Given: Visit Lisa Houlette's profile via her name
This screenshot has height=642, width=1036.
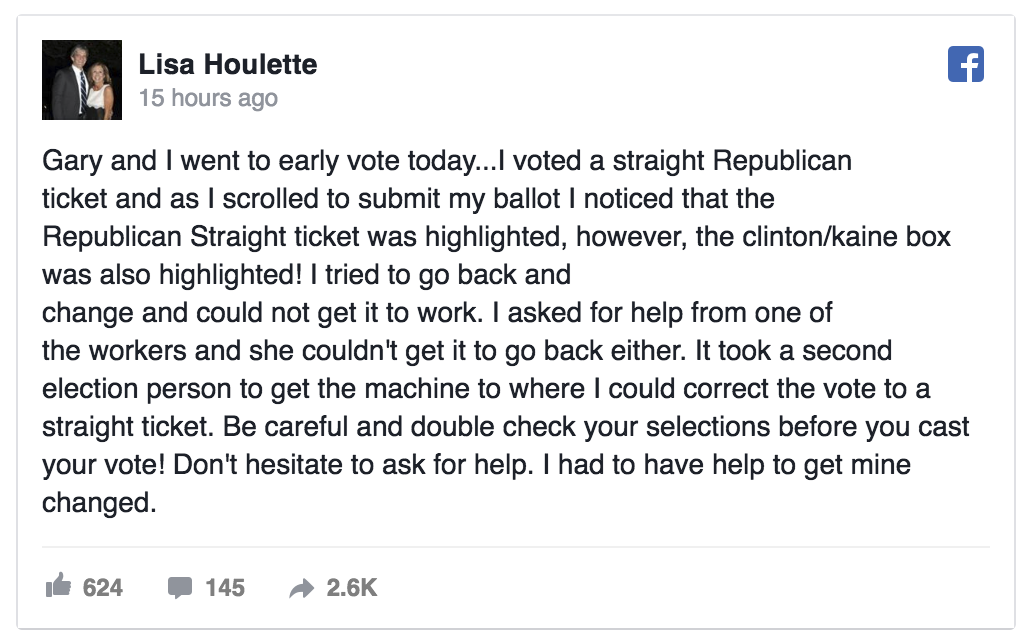Looking at the screenshot, I should point(228,65).
